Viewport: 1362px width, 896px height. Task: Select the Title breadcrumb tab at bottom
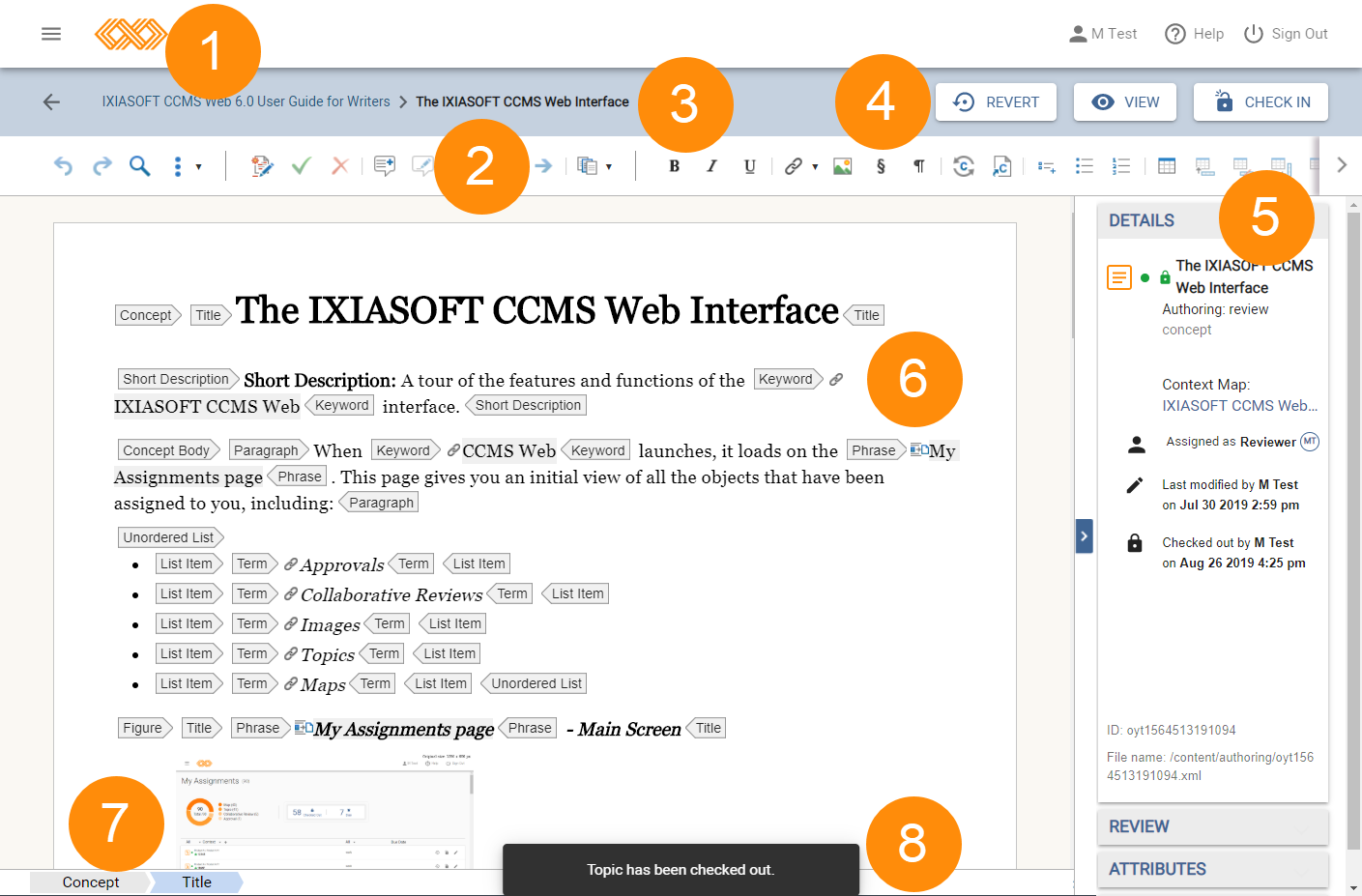click(x=197, y=882)
